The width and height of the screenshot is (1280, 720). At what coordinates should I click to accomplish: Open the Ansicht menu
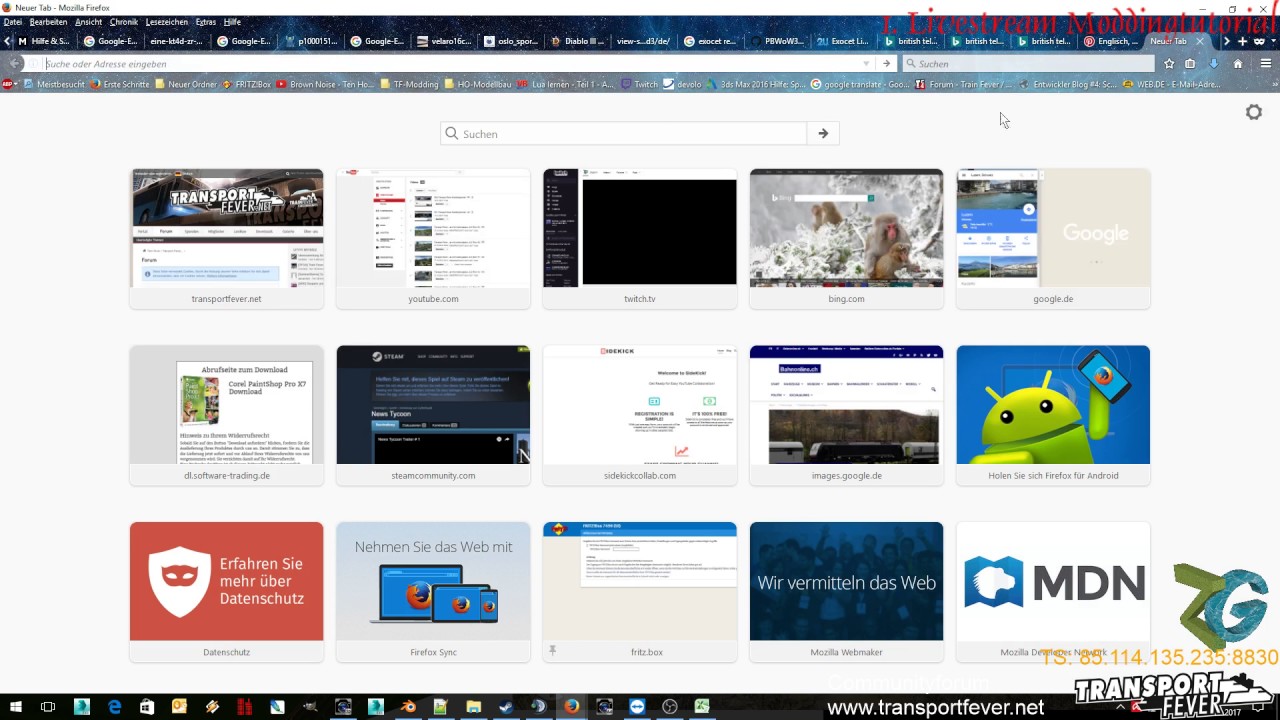click(x=88, y=21)
